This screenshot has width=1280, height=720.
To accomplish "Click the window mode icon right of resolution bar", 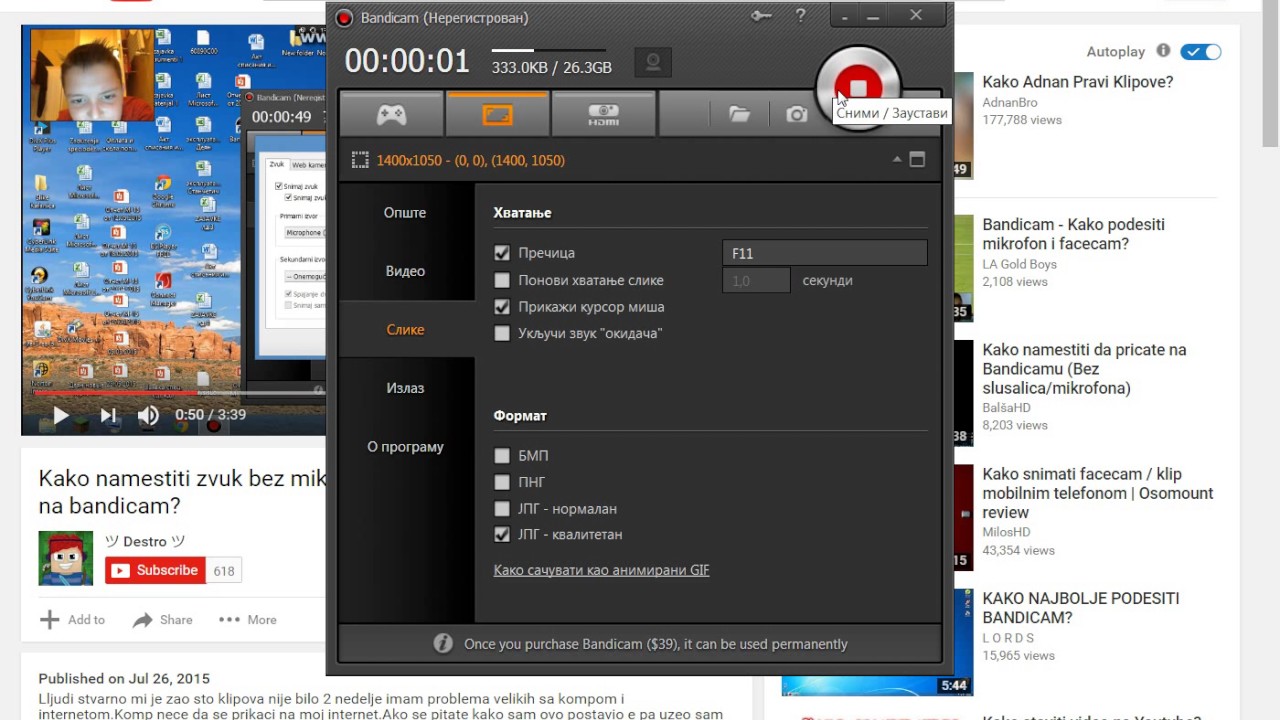I will click(917, 160).
